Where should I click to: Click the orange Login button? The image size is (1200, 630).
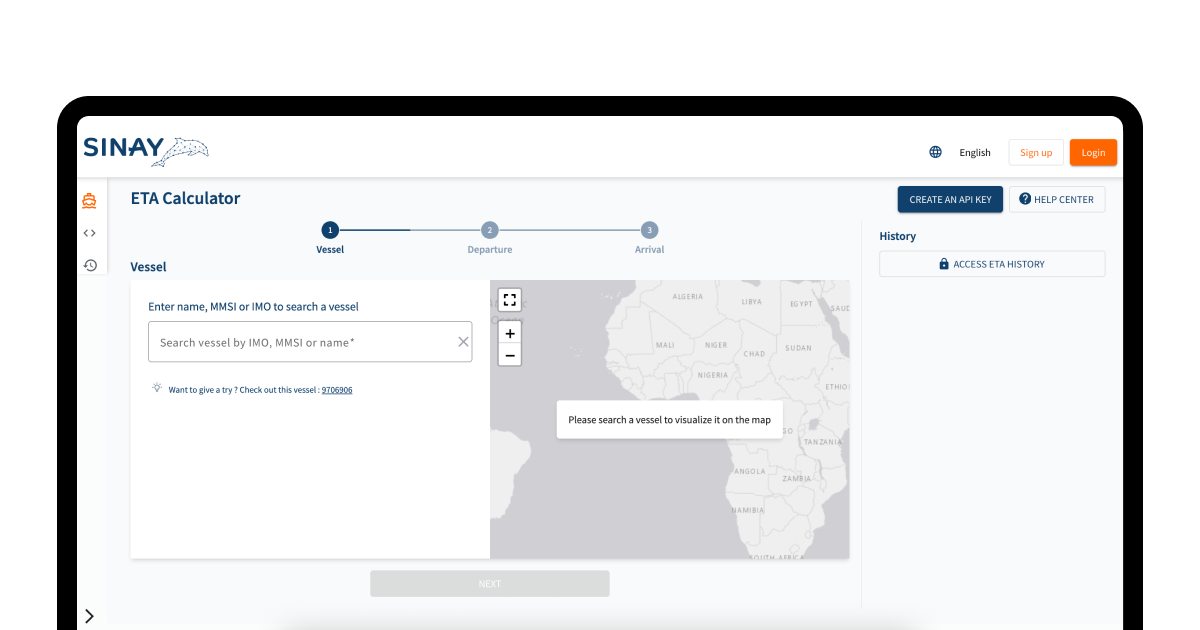[x=1093, y=152]
